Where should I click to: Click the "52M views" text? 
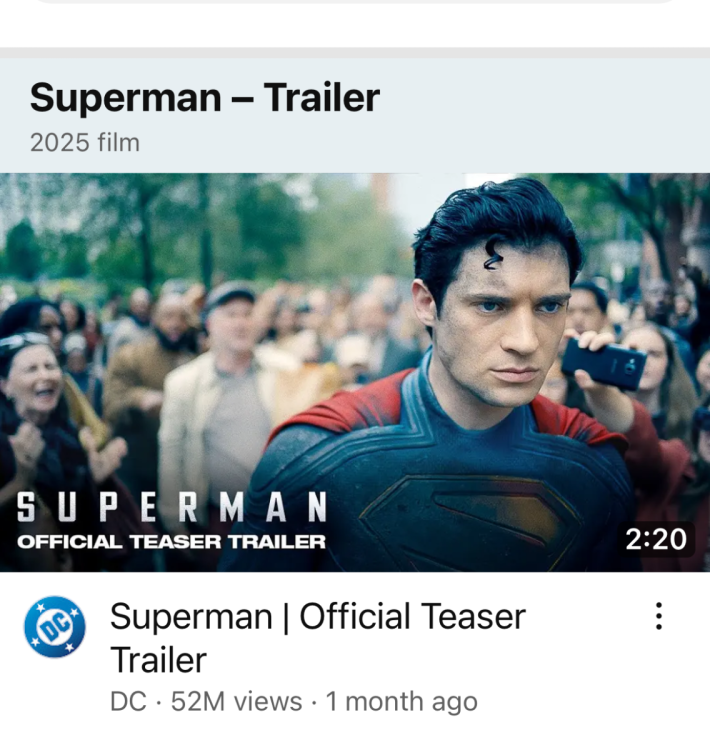pos(237,702)
